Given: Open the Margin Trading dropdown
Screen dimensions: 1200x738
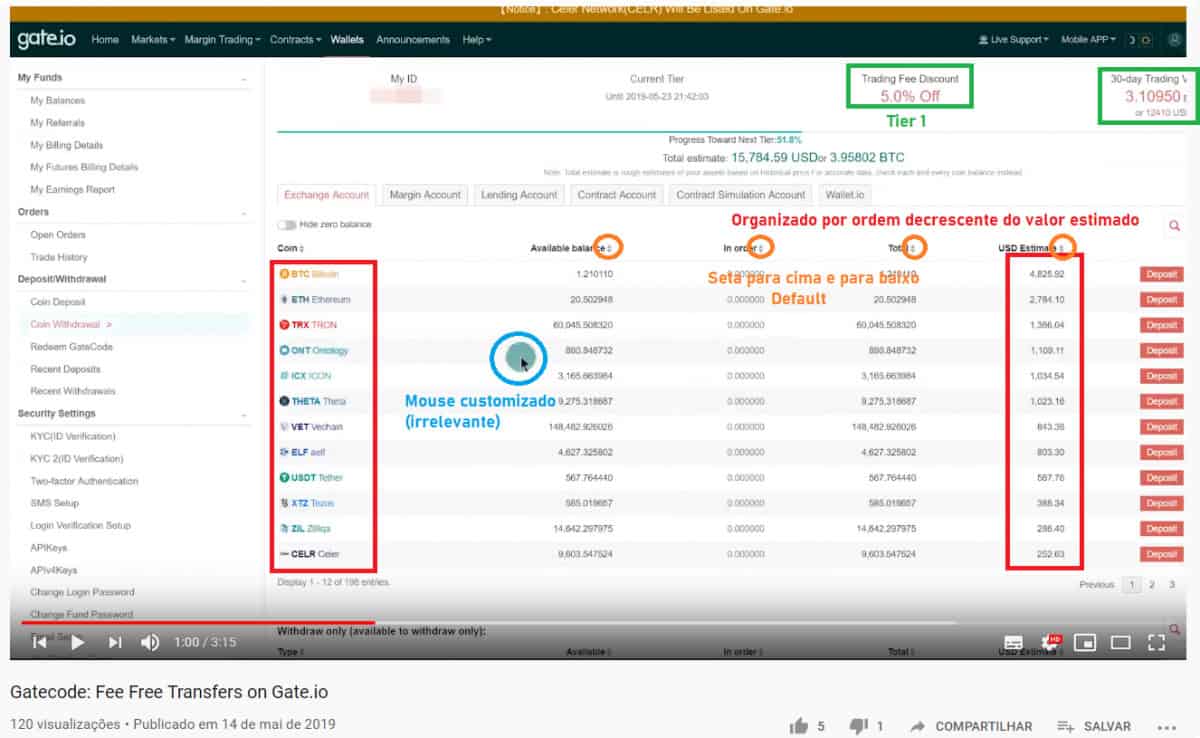Looking at the screenshot, I should (222, 40).
